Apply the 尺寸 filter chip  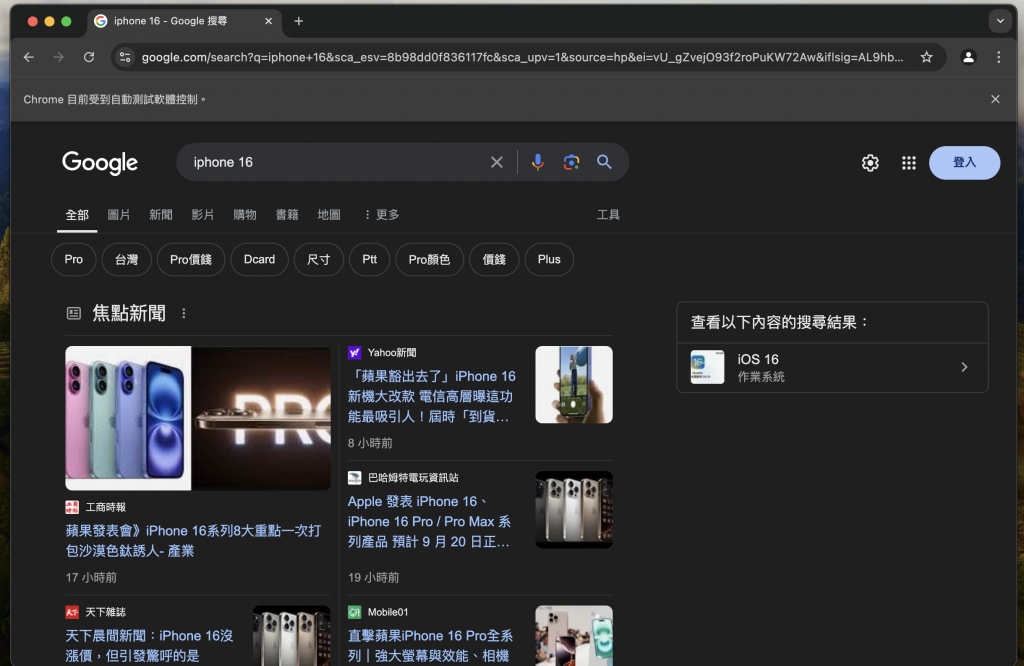click(x=319, y=259)
